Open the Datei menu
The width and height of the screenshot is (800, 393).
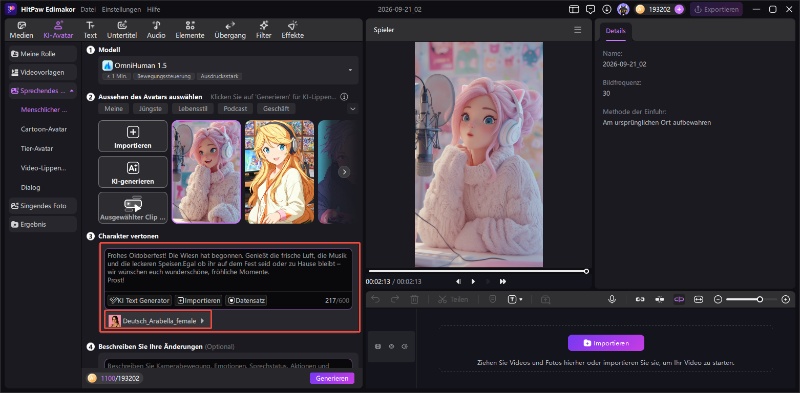coord(89,9)
